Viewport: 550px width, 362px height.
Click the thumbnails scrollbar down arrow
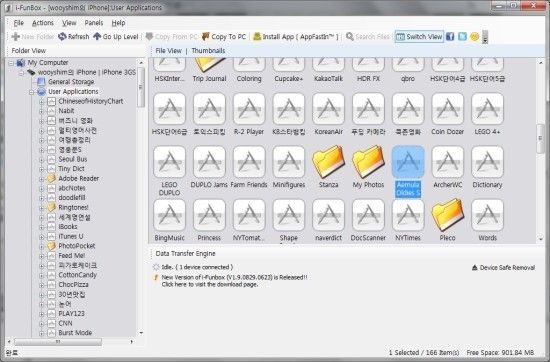pos(541,239)
